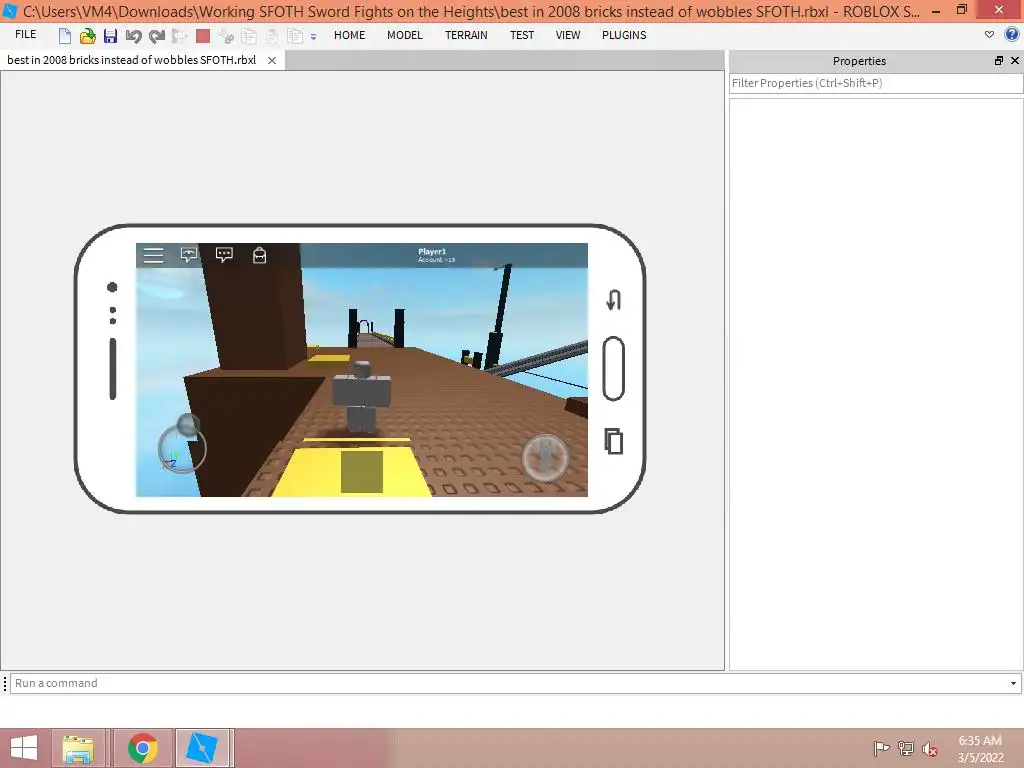Open the Windows Start menu
This screenshot has width=1024, height=768.
[24, 748]
